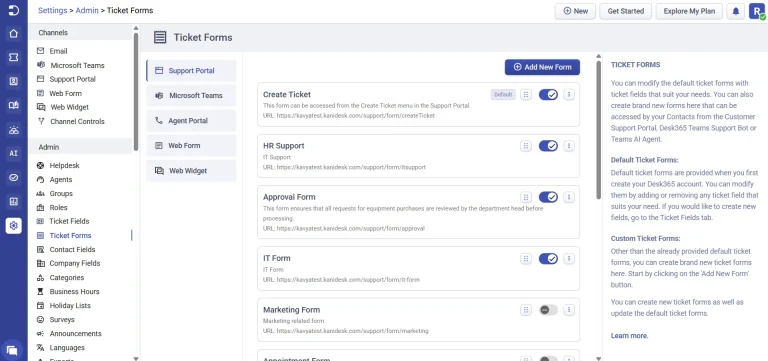
Task: Toggle off the HR Support form
Action: [x=548, y=145]
